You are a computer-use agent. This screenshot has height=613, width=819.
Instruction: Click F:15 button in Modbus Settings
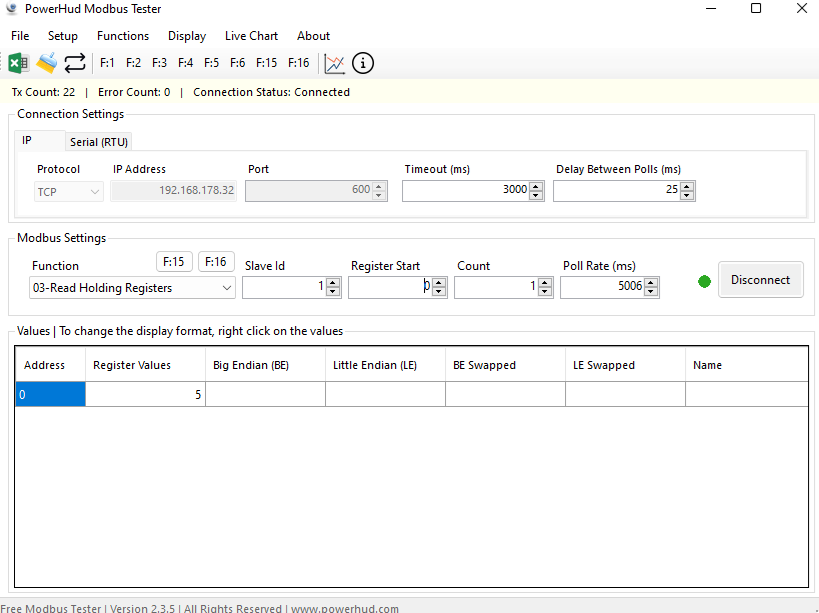tap(174, 262)
